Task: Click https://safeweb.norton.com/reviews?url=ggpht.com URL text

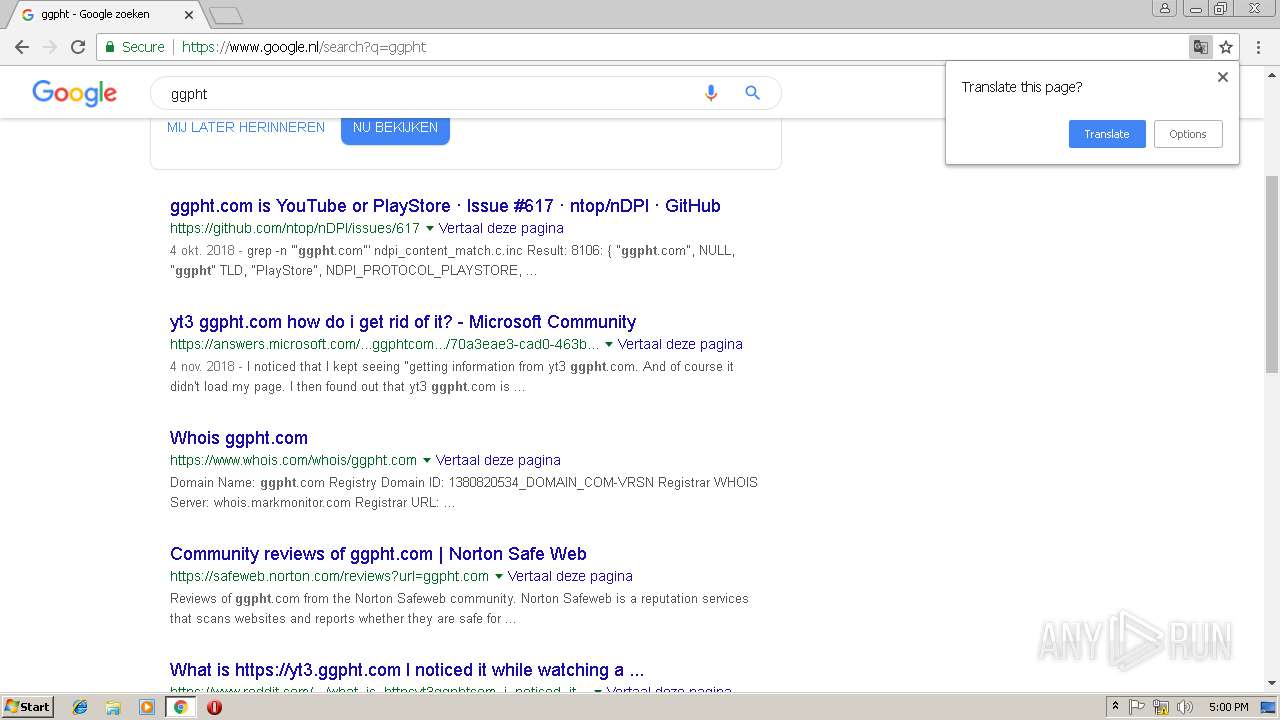Action: [329, 576]
